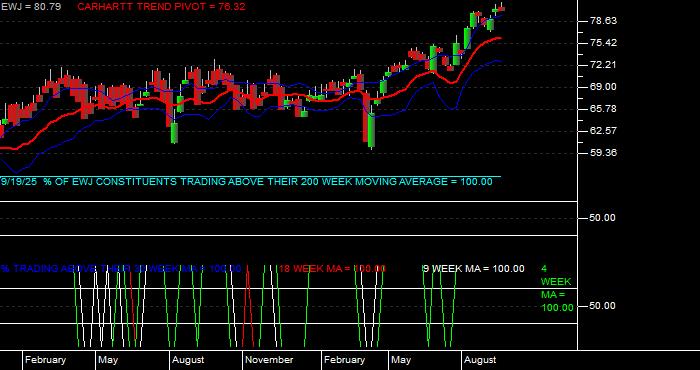Click the 69.00 price axis value

pos(604,87)
